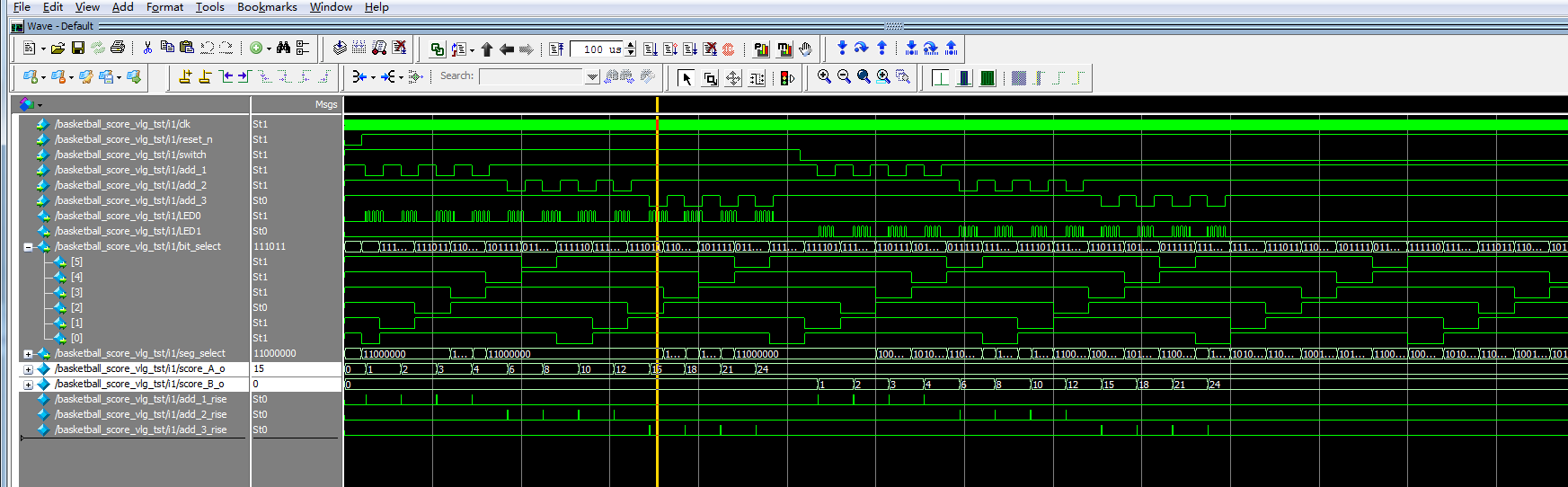Increase run length with up stepper arrow
The image size is (1568, 487).
coord(631,45)
